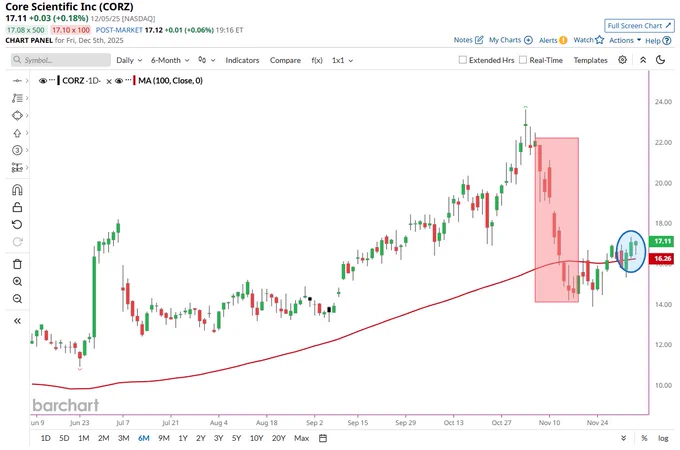Viewport: 680px width, 450px height.
Task: Switch to dark mode moon icon
Action: 660,60
